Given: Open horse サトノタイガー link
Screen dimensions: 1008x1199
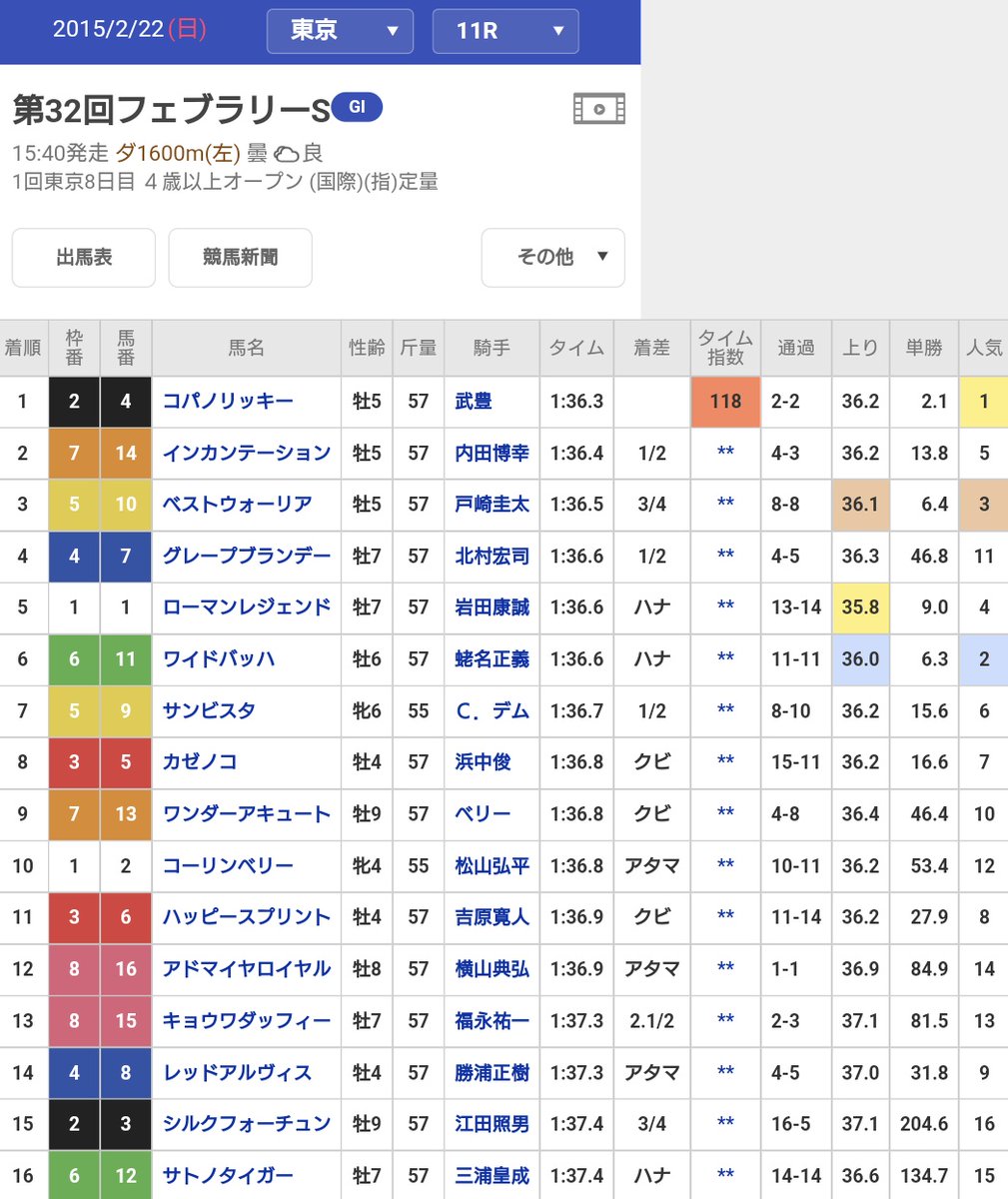Looking at the screenshot, I should click(x=228, y=1176).
